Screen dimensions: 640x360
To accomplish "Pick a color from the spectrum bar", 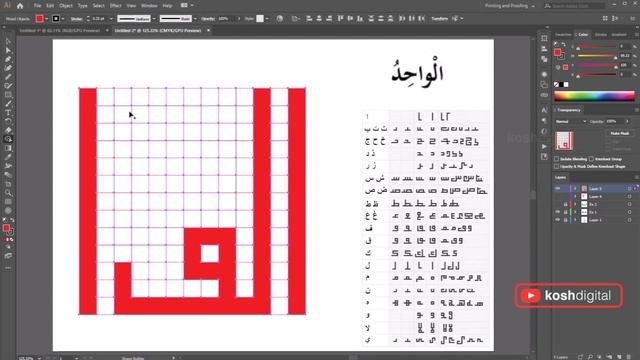I will coord(594,96).
